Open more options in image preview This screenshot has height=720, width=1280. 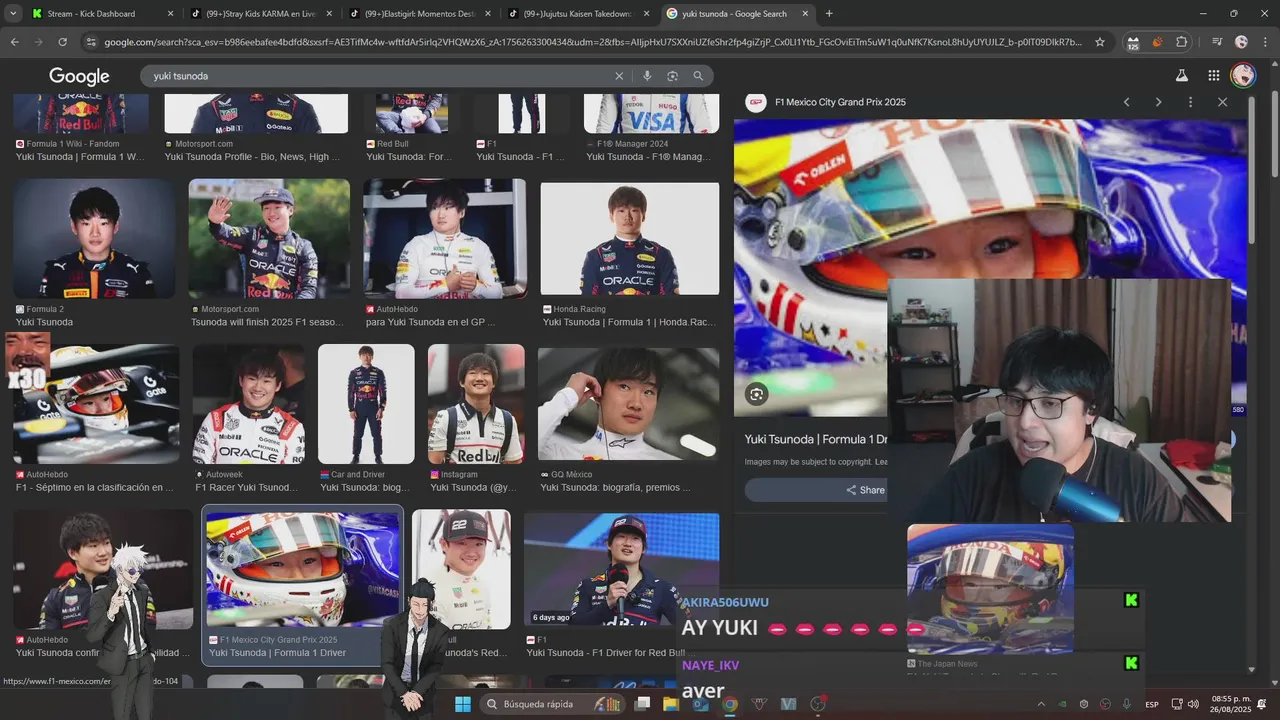[x=1190, y=102]
